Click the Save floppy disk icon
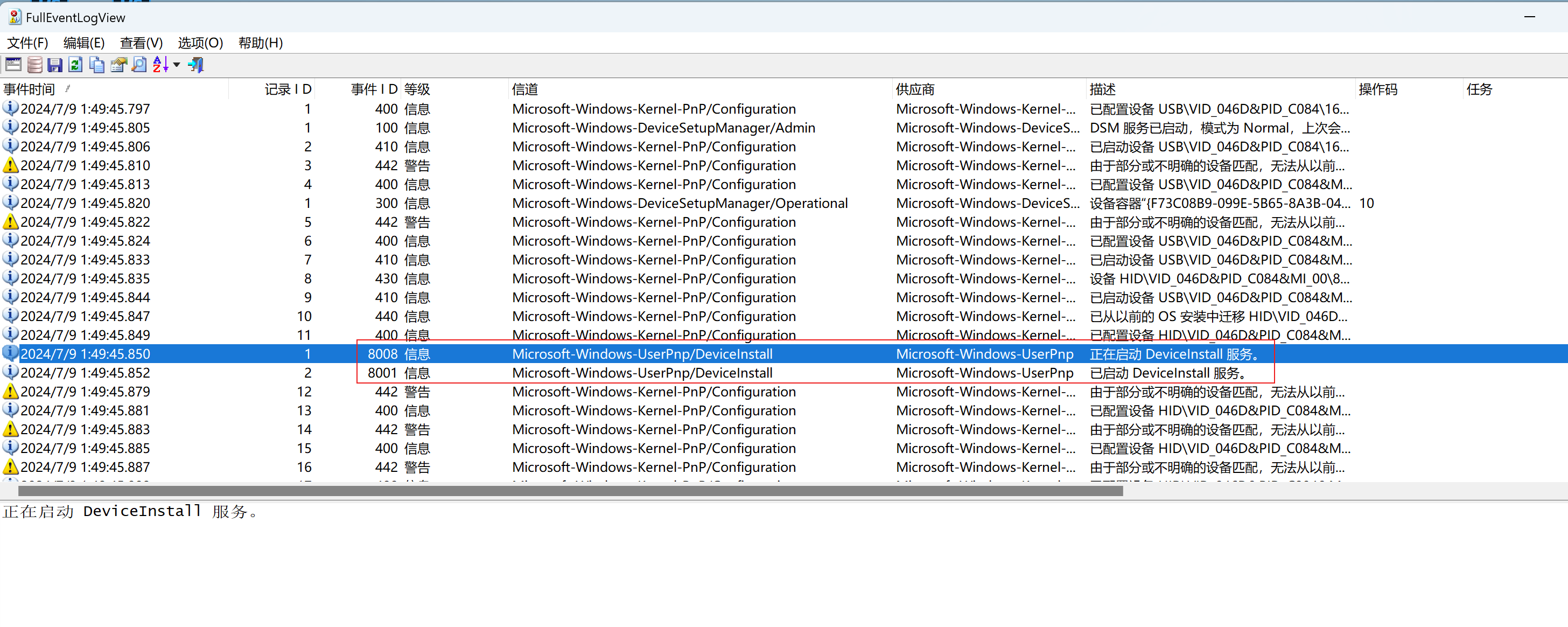 55,65
